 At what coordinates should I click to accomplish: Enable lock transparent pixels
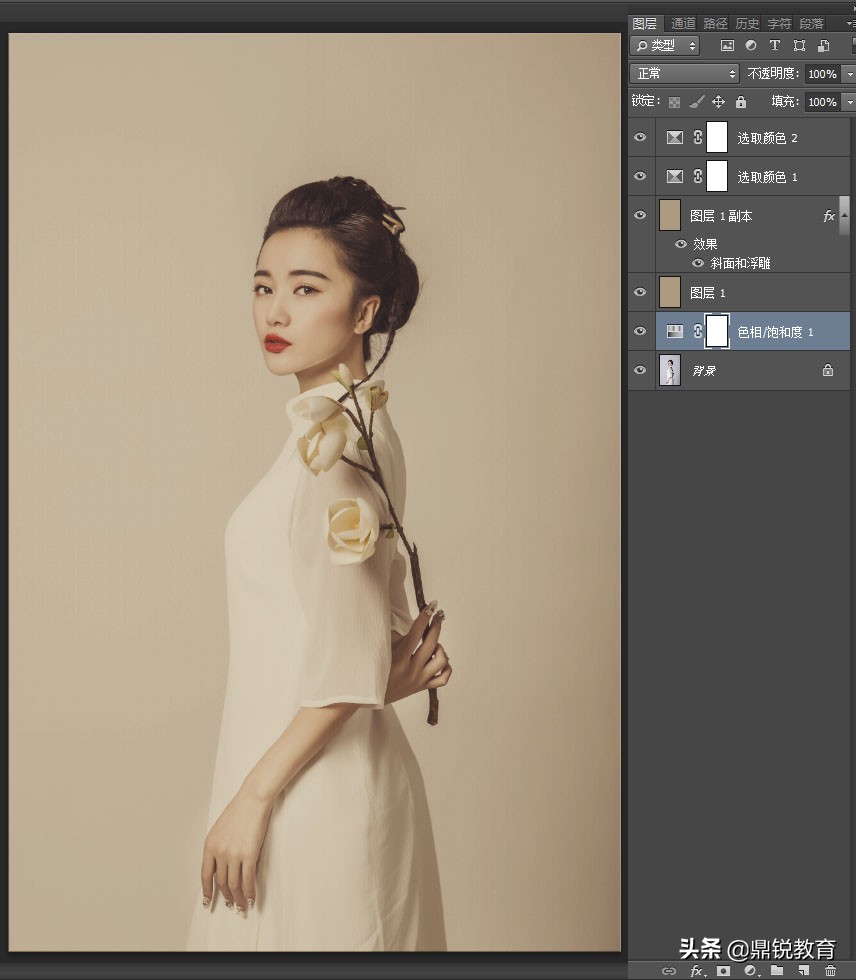pos(673,101)
